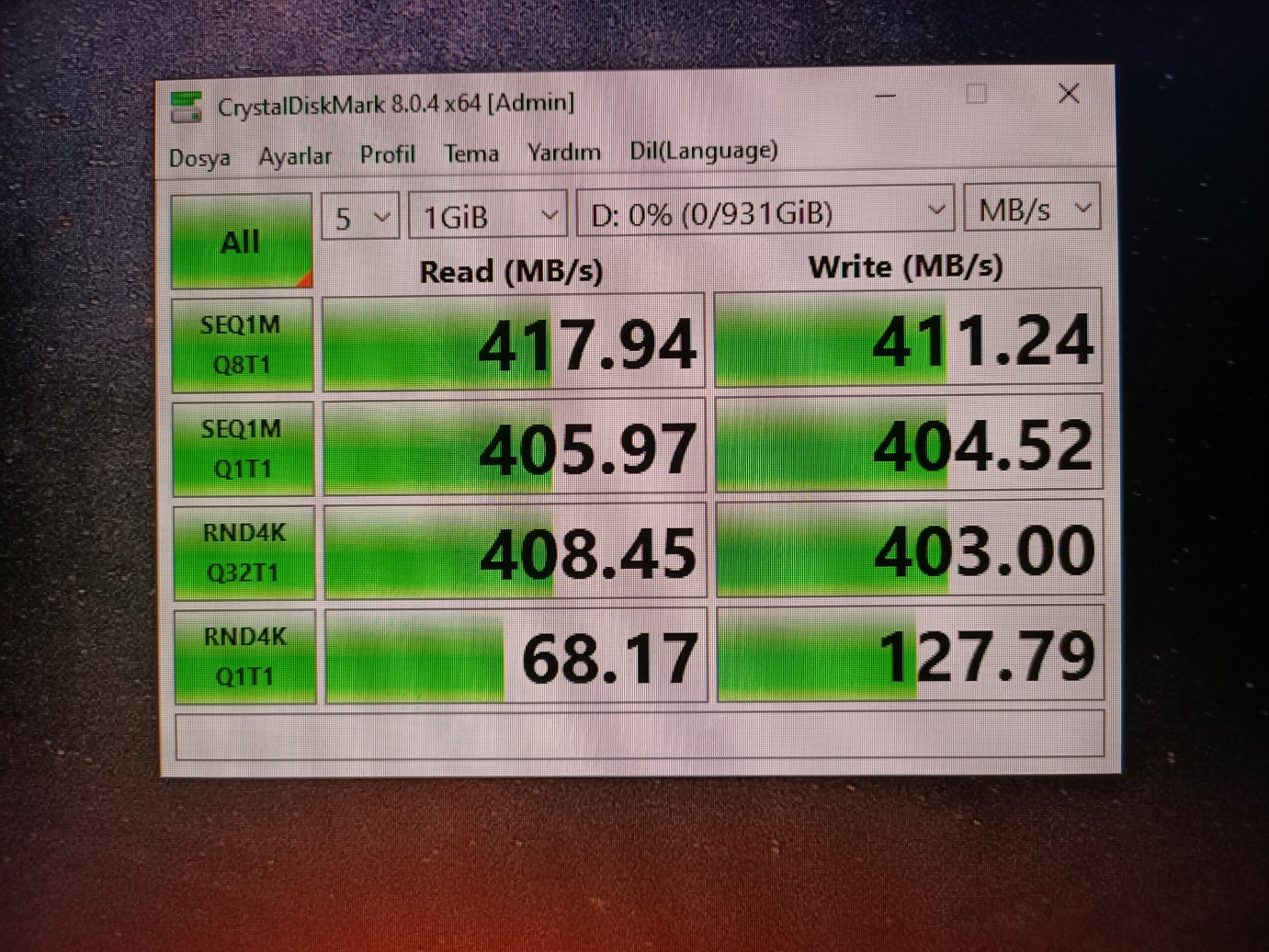Expand the D: drive selection dropdown
Viewport: 1269px width, 952px height.
pos(765,211)
